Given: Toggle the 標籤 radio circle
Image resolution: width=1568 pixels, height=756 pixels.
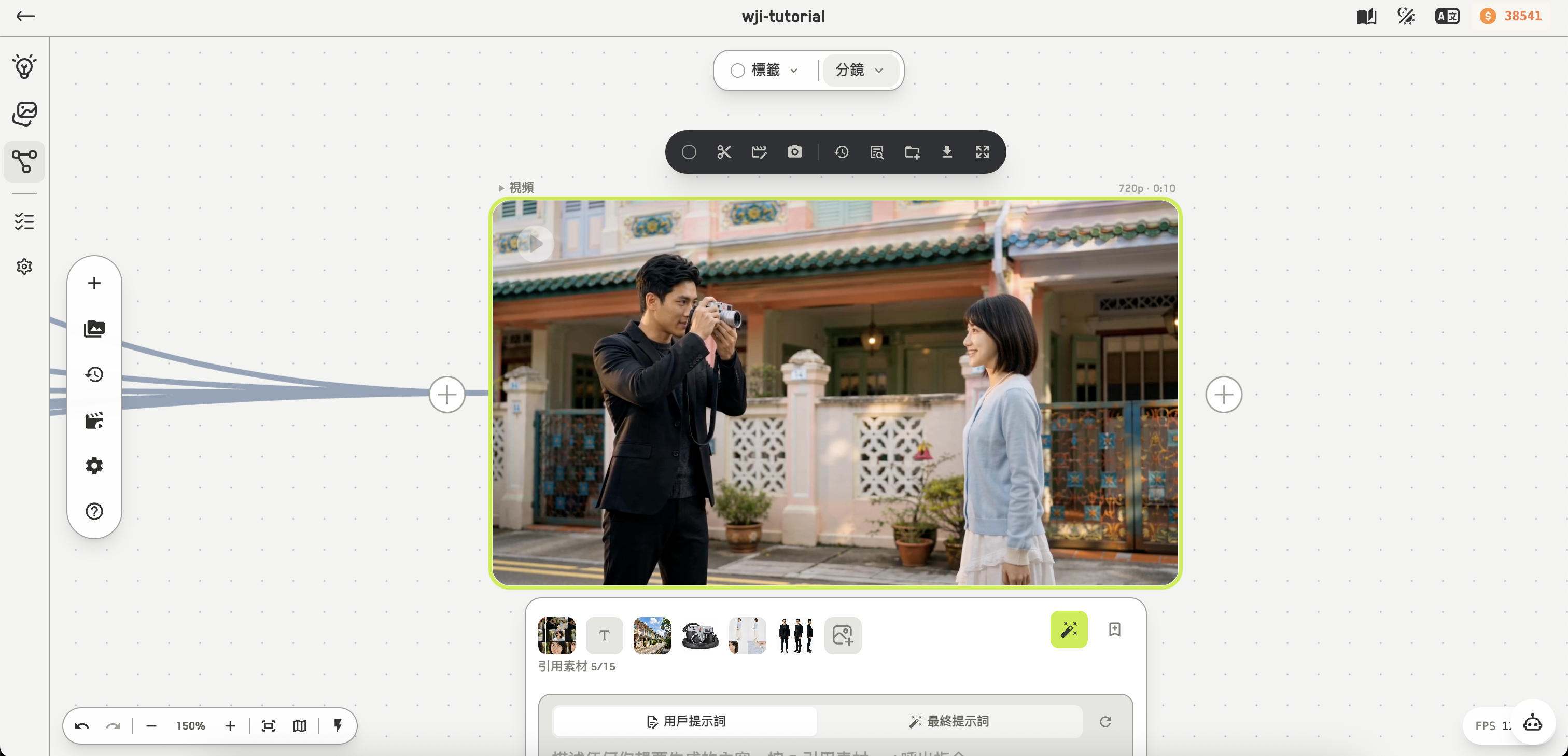Looking at the screenshot, I should [738, 71].
